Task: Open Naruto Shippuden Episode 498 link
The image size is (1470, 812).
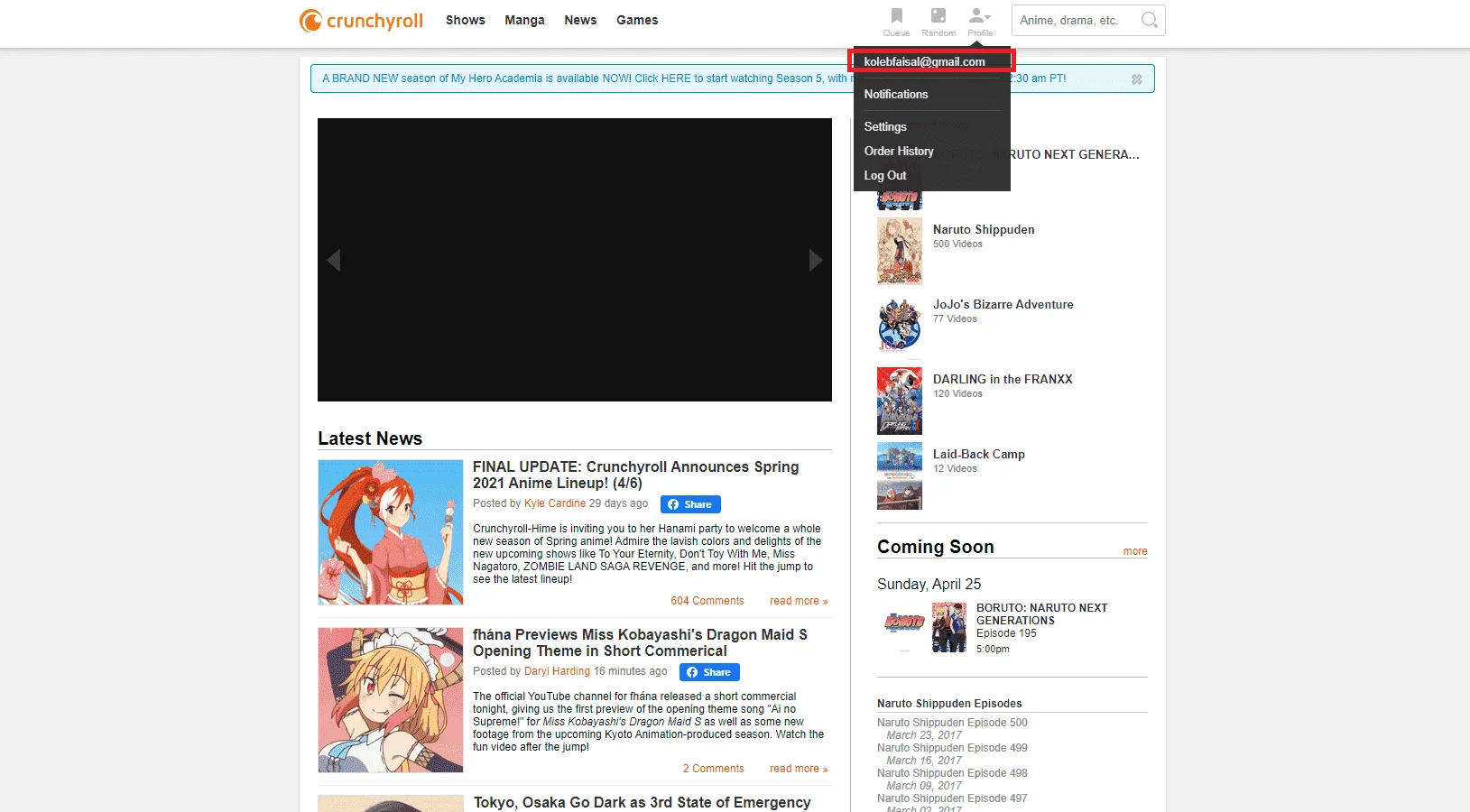Action: click(952, 773)
